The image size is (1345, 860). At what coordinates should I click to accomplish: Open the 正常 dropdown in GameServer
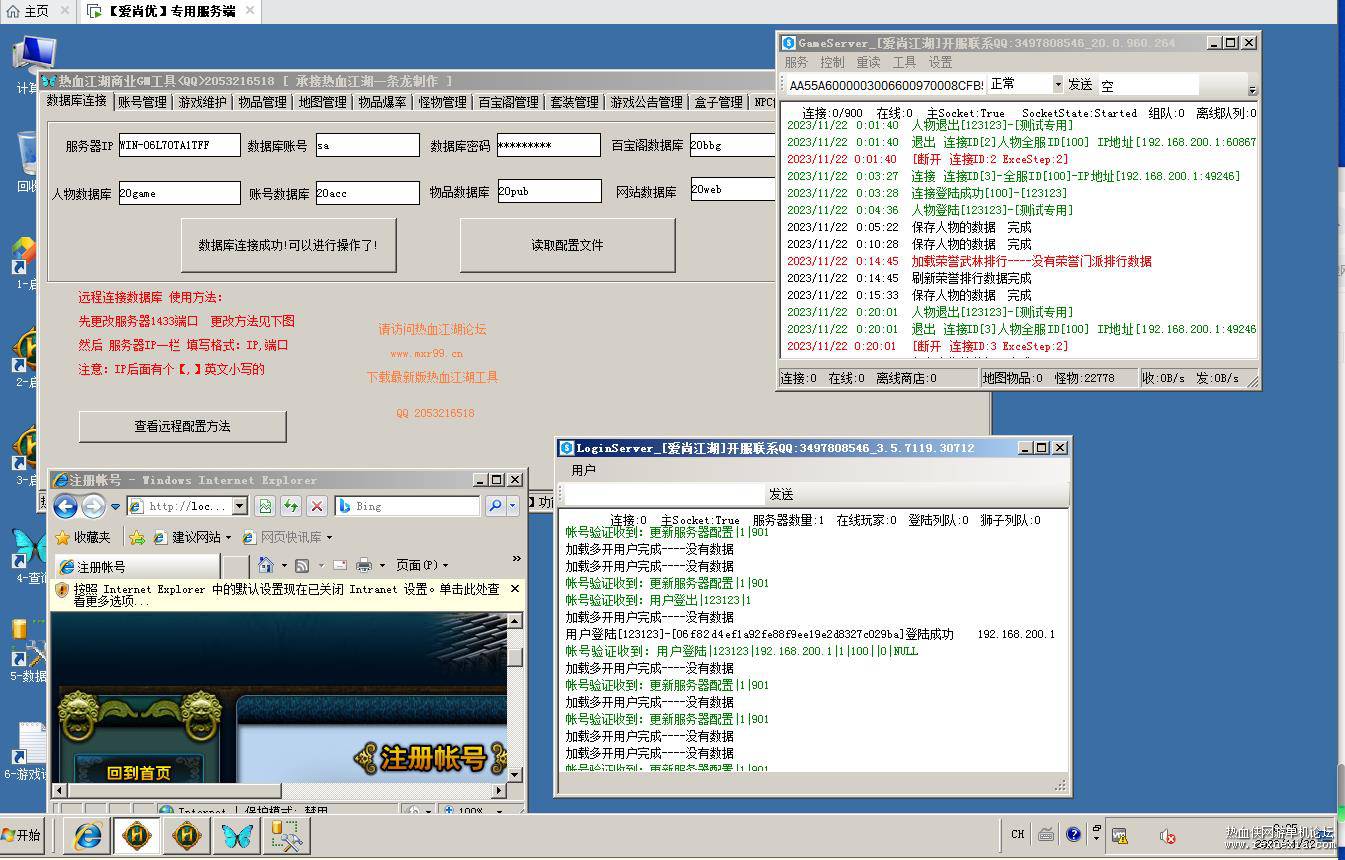[1057, 84]
